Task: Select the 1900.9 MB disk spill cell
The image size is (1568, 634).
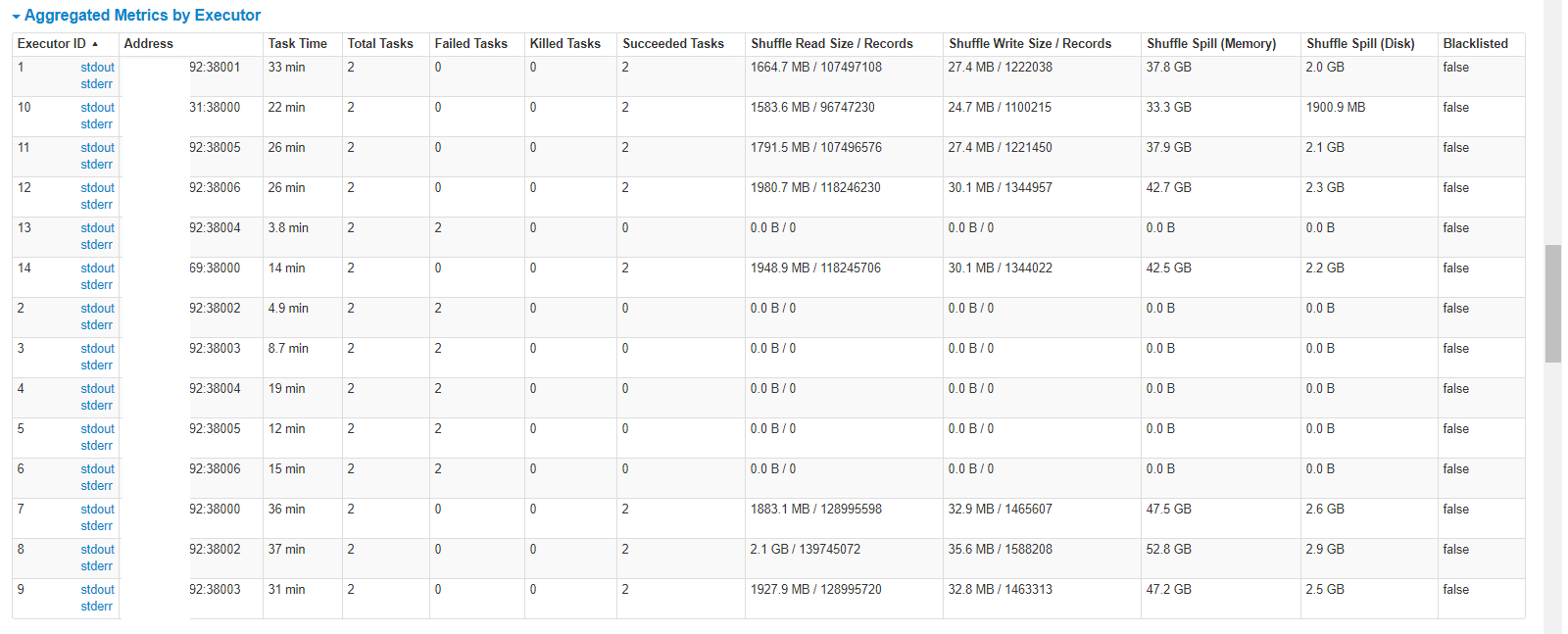Action: coord(1335,108)
